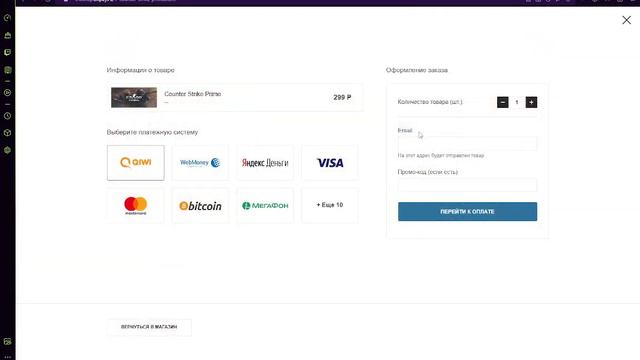This screenshot has height=360, width=640.
Task: Select QIWI payment system
Action: click(136, 163)
